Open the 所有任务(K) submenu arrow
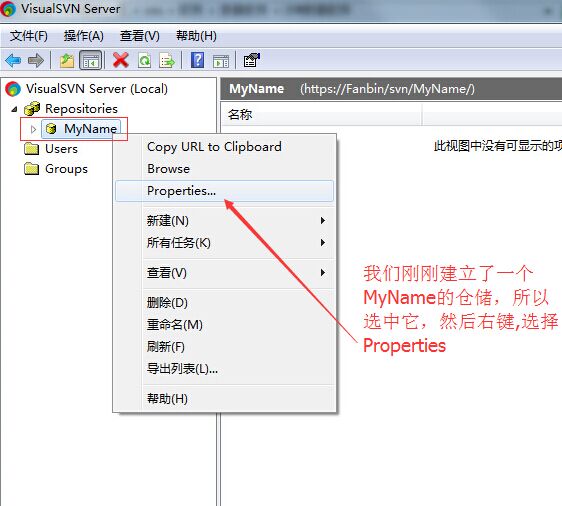 coord(323,243)
